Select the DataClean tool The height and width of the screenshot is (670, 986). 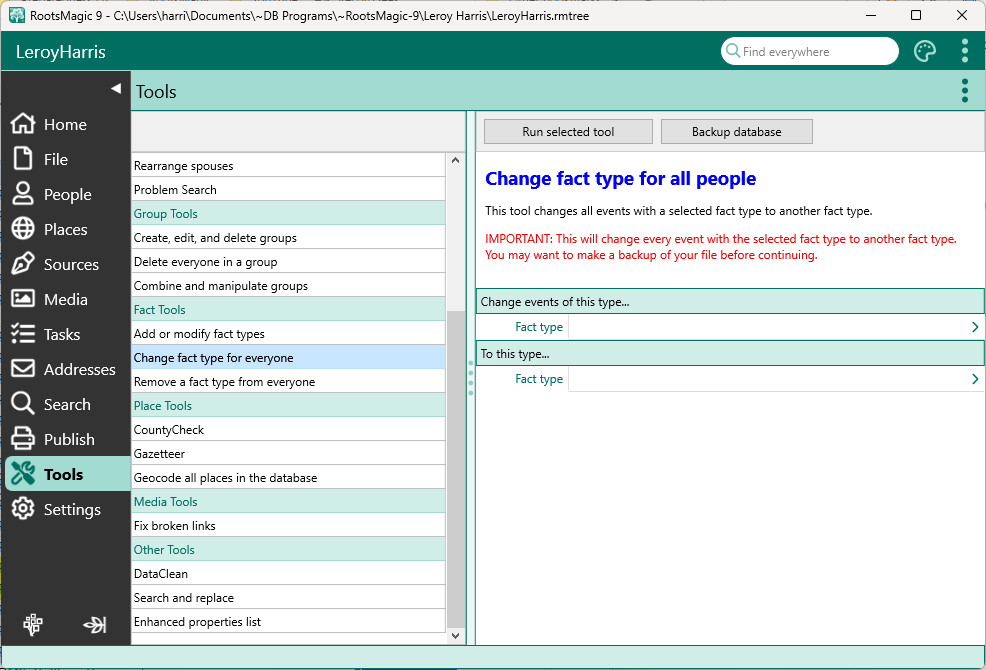(x=161, y=574)
